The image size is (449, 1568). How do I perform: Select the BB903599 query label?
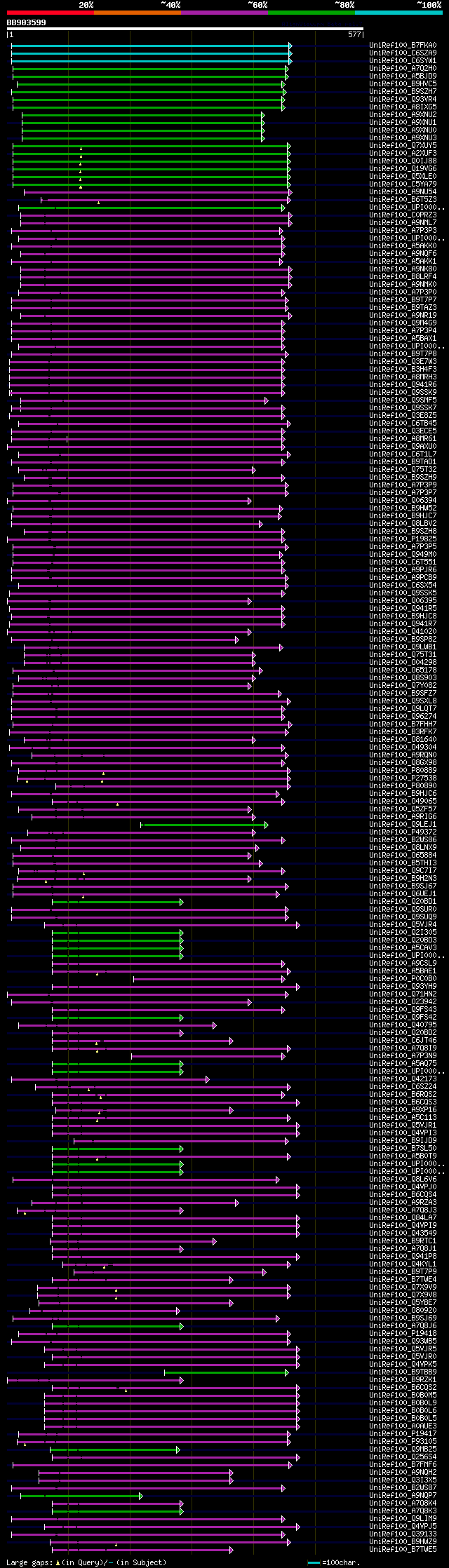(x=27, y=22)
